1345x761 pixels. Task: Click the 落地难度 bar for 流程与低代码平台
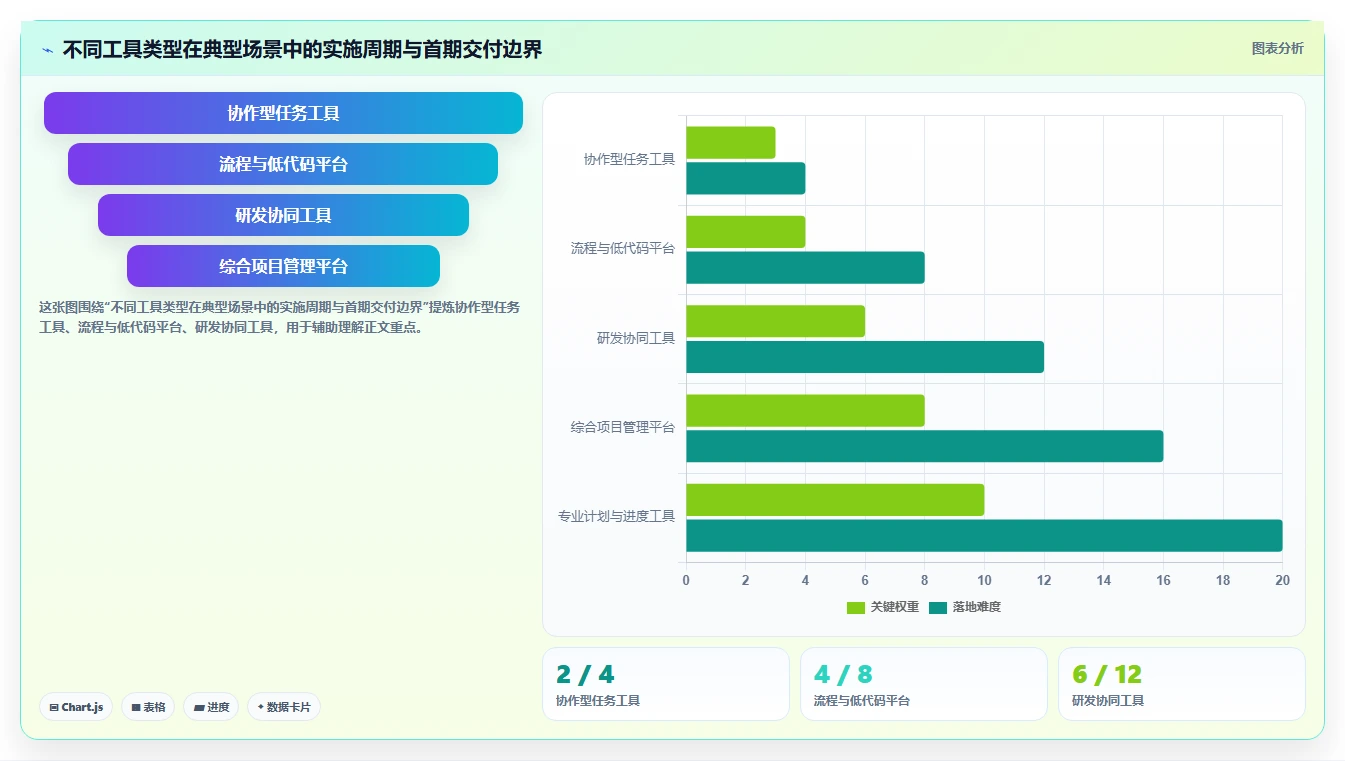pos(805,267)
